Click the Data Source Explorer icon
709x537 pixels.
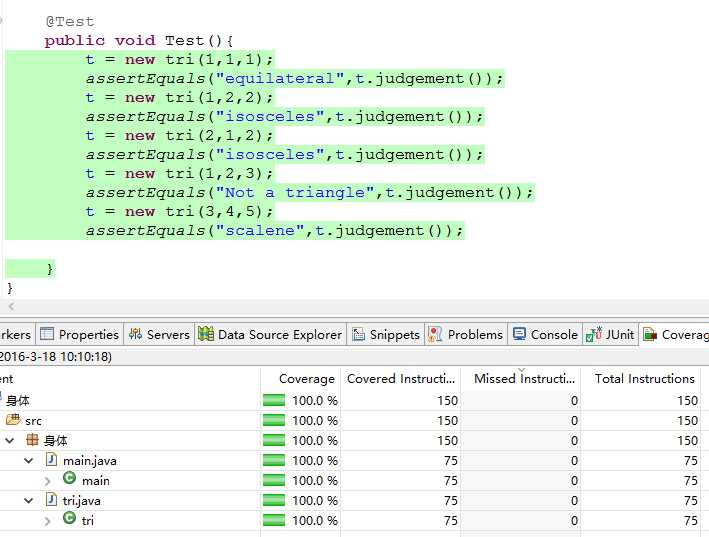point(206,334)
